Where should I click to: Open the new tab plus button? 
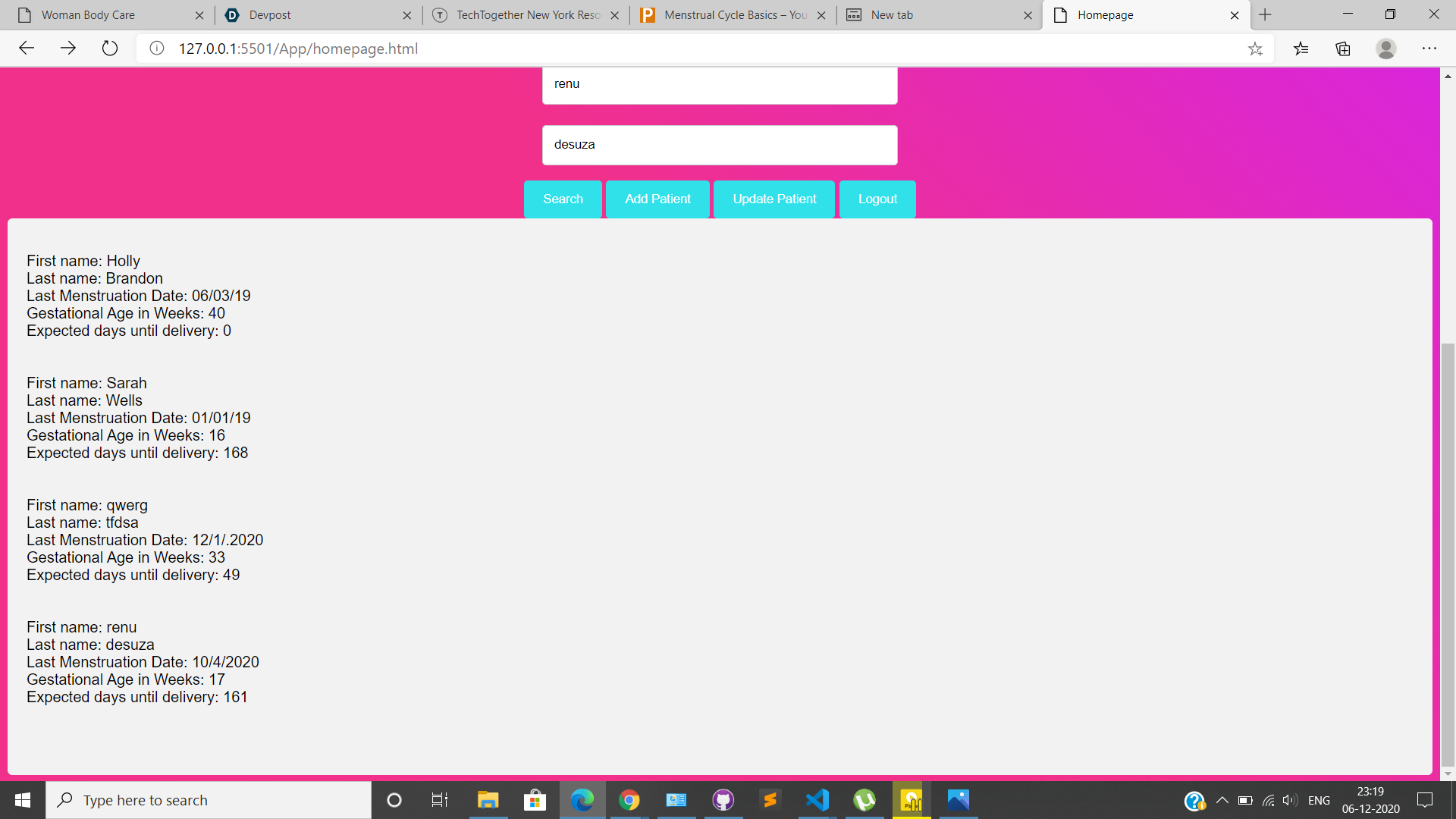[x=1265, y=14]
